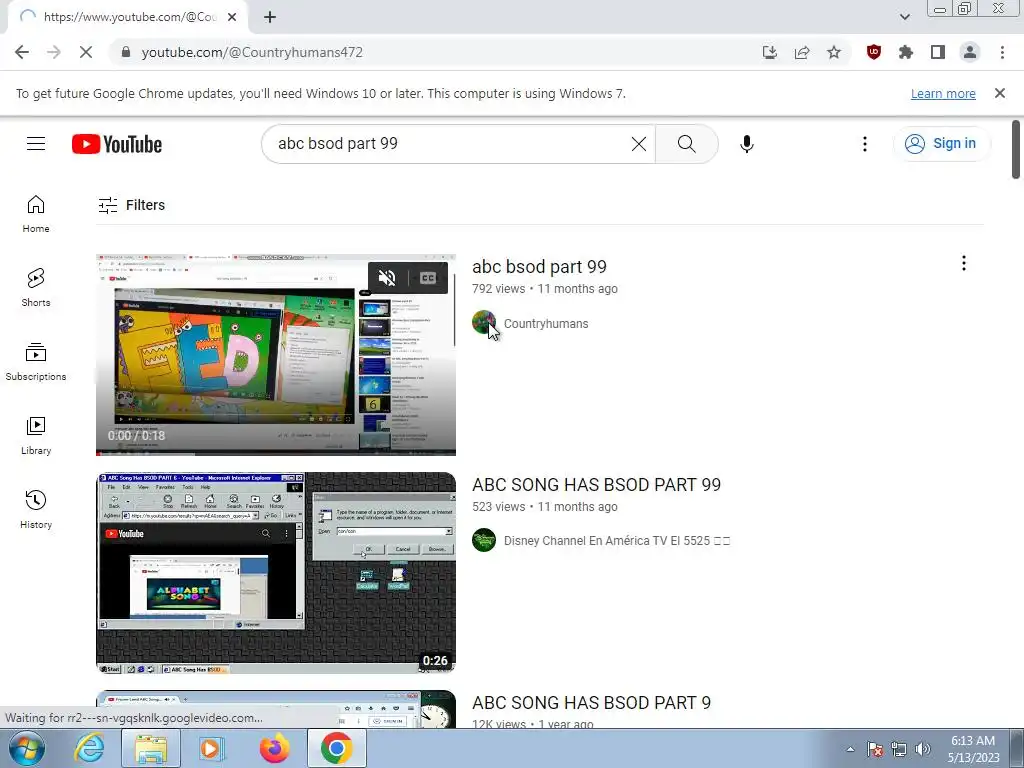The height and width of the screenshot is (768, 1024).
Task: Open the YouTube guide hamburger menu
Action: tap(36, 144)
